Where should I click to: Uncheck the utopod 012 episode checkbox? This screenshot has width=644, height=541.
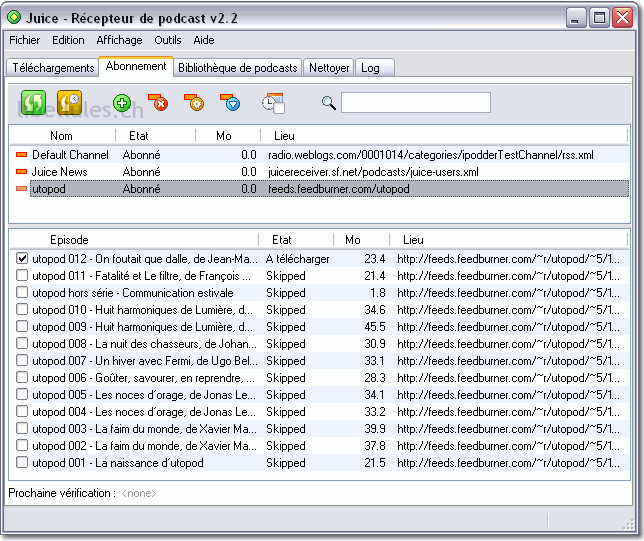pos(22,258)
